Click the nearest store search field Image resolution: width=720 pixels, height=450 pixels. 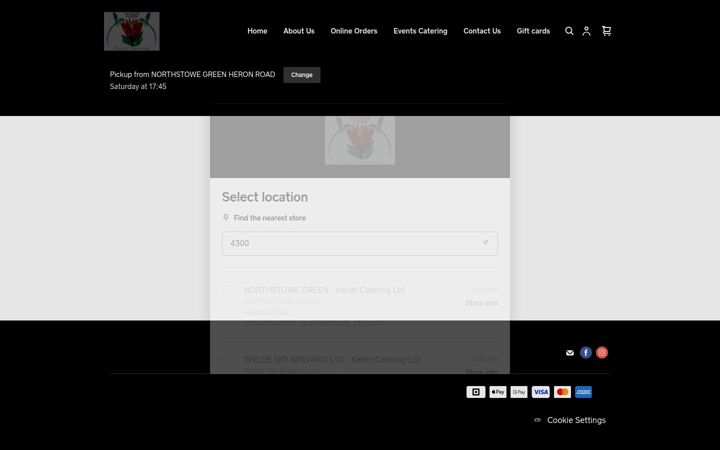pyautogui.click(x=360, y=243)
